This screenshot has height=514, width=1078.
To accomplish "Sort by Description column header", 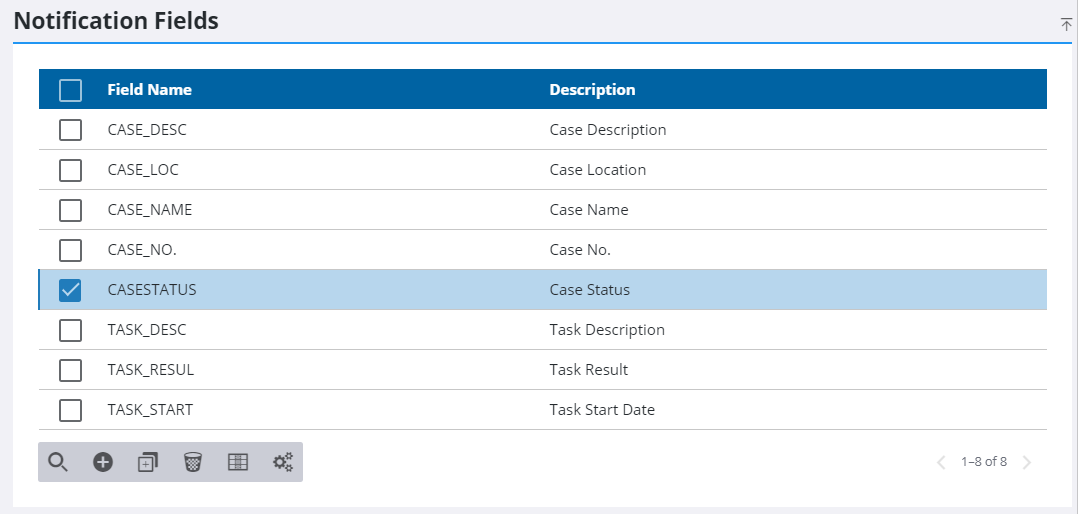I will pyautogui.click(x=592, y=90).
